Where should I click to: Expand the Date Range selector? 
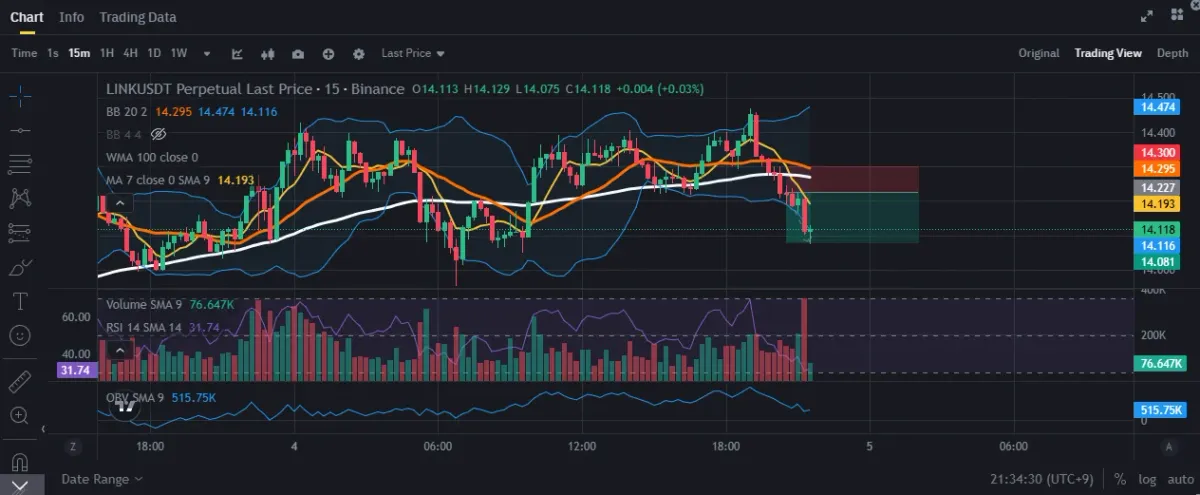[x=101, y=479]
